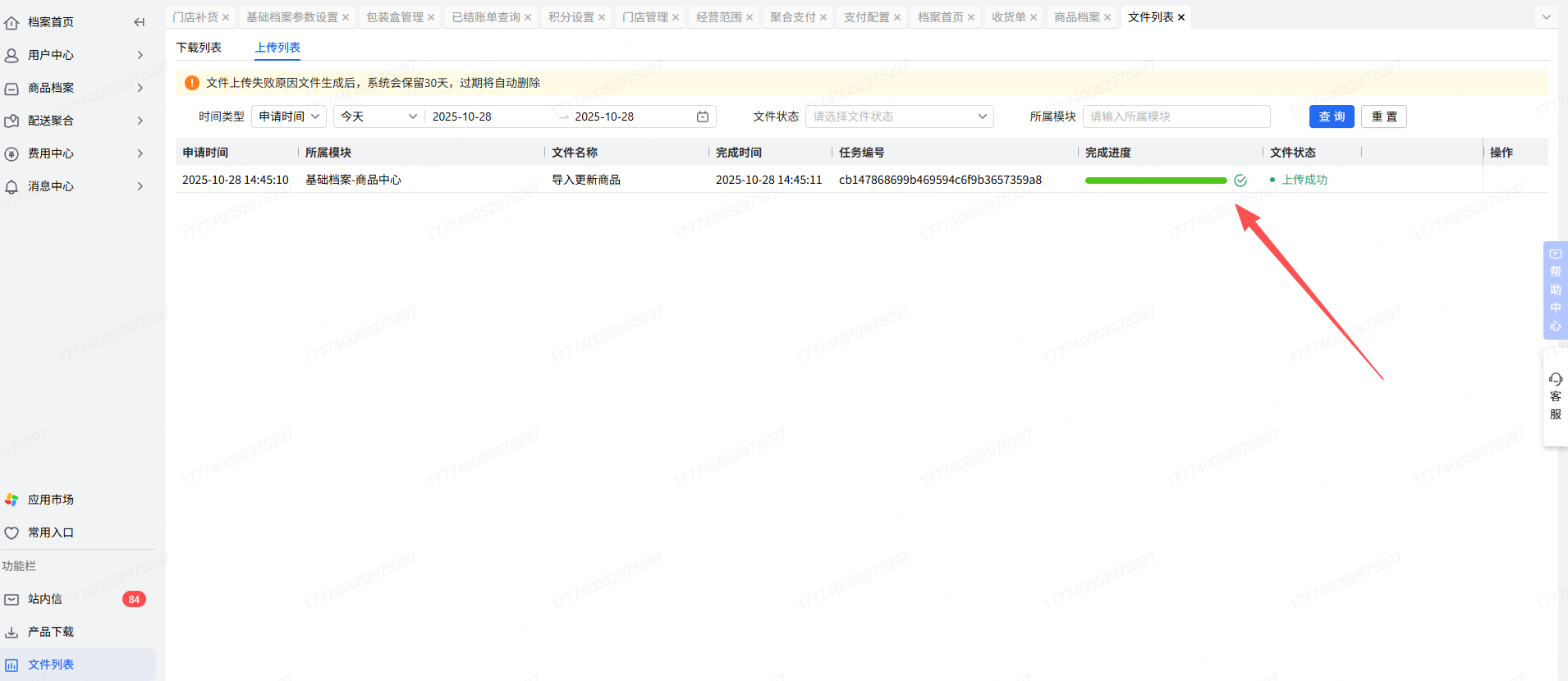Click the 查询 search button
1568x681 pixels.
point(1332,117)
